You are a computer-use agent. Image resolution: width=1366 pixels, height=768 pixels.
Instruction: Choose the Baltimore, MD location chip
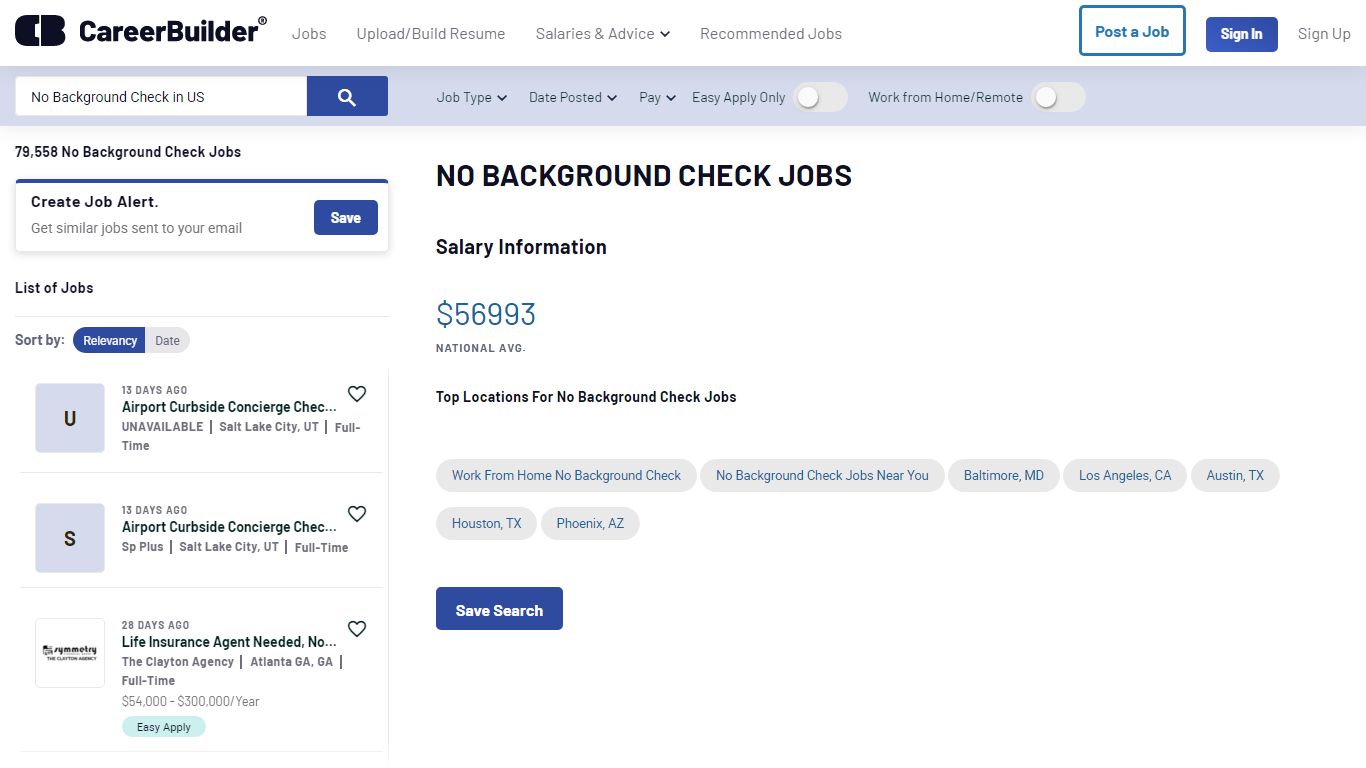[1003, 475]
